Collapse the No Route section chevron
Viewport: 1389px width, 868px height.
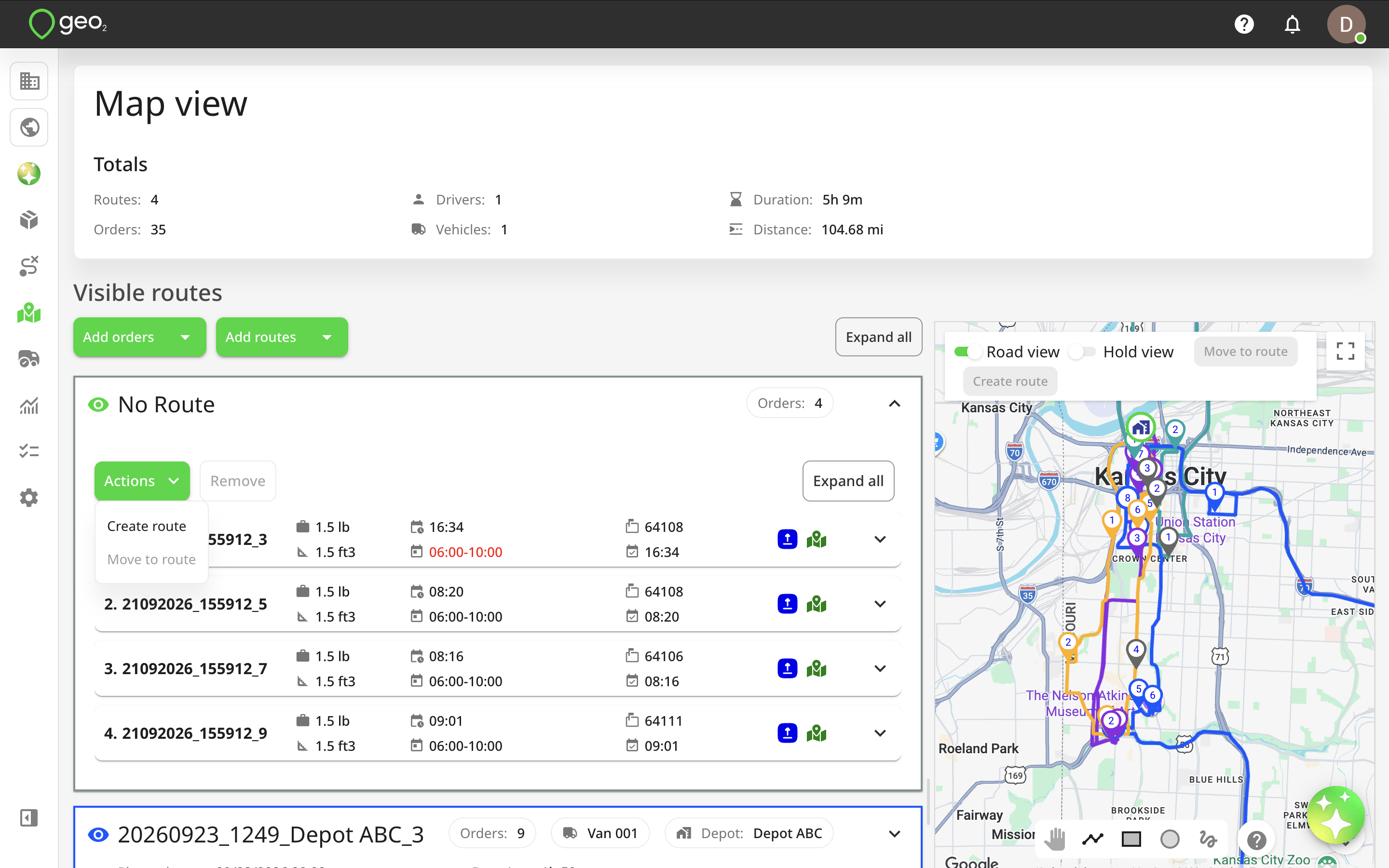tap(894, 404)
